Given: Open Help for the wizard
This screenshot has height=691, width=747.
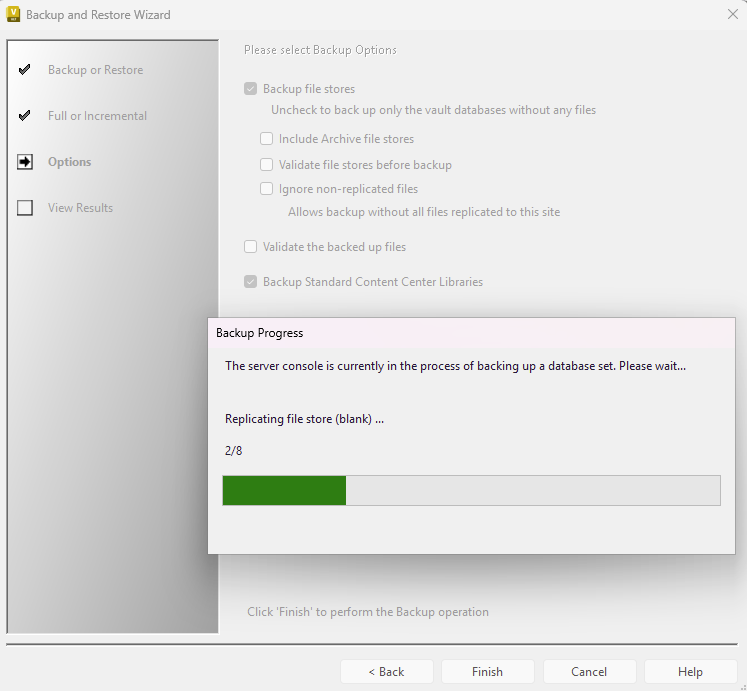Looking at the screenshot, I should 690,671.
